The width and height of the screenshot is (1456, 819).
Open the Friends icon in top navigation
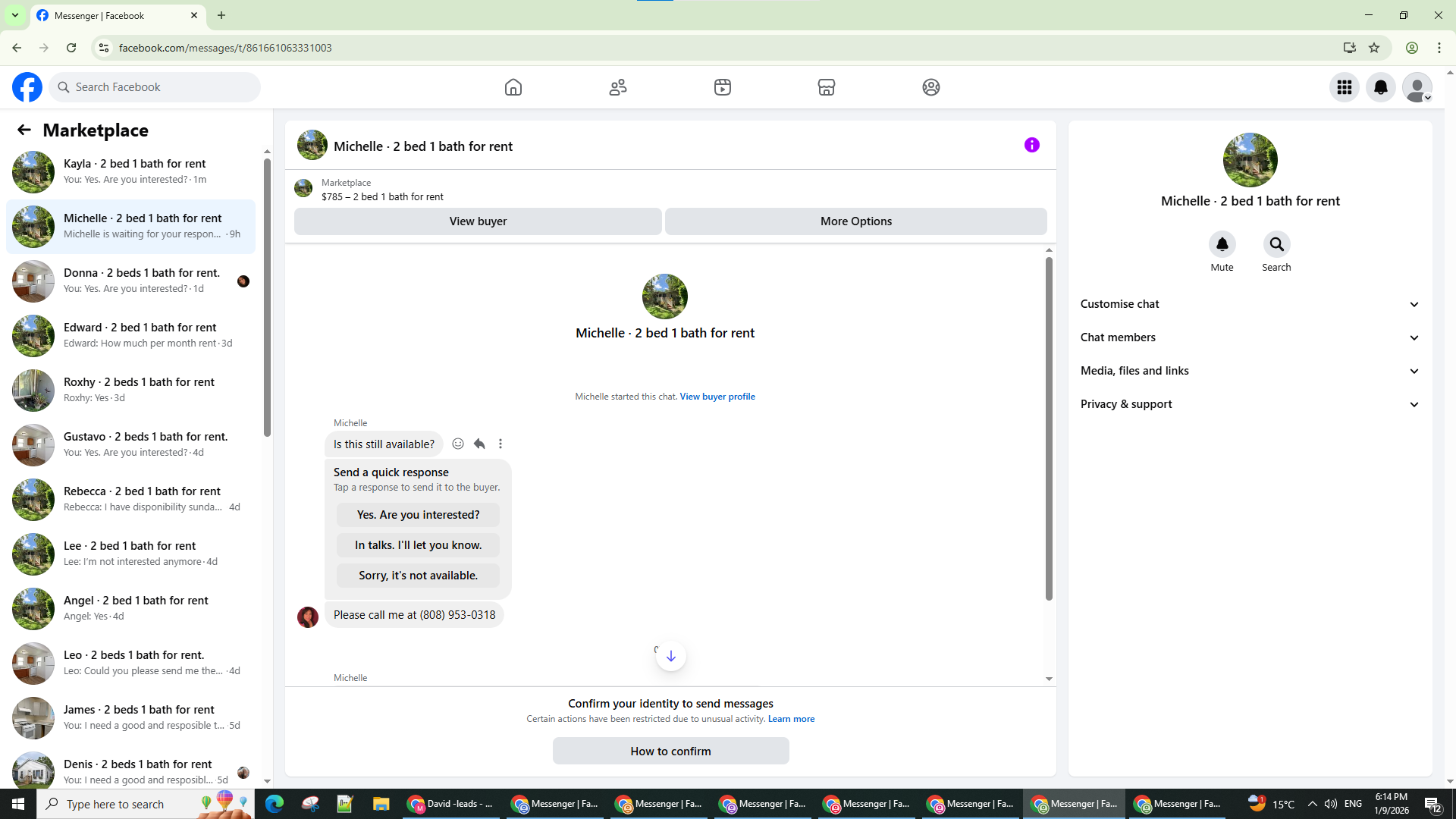tap(618, 87)
